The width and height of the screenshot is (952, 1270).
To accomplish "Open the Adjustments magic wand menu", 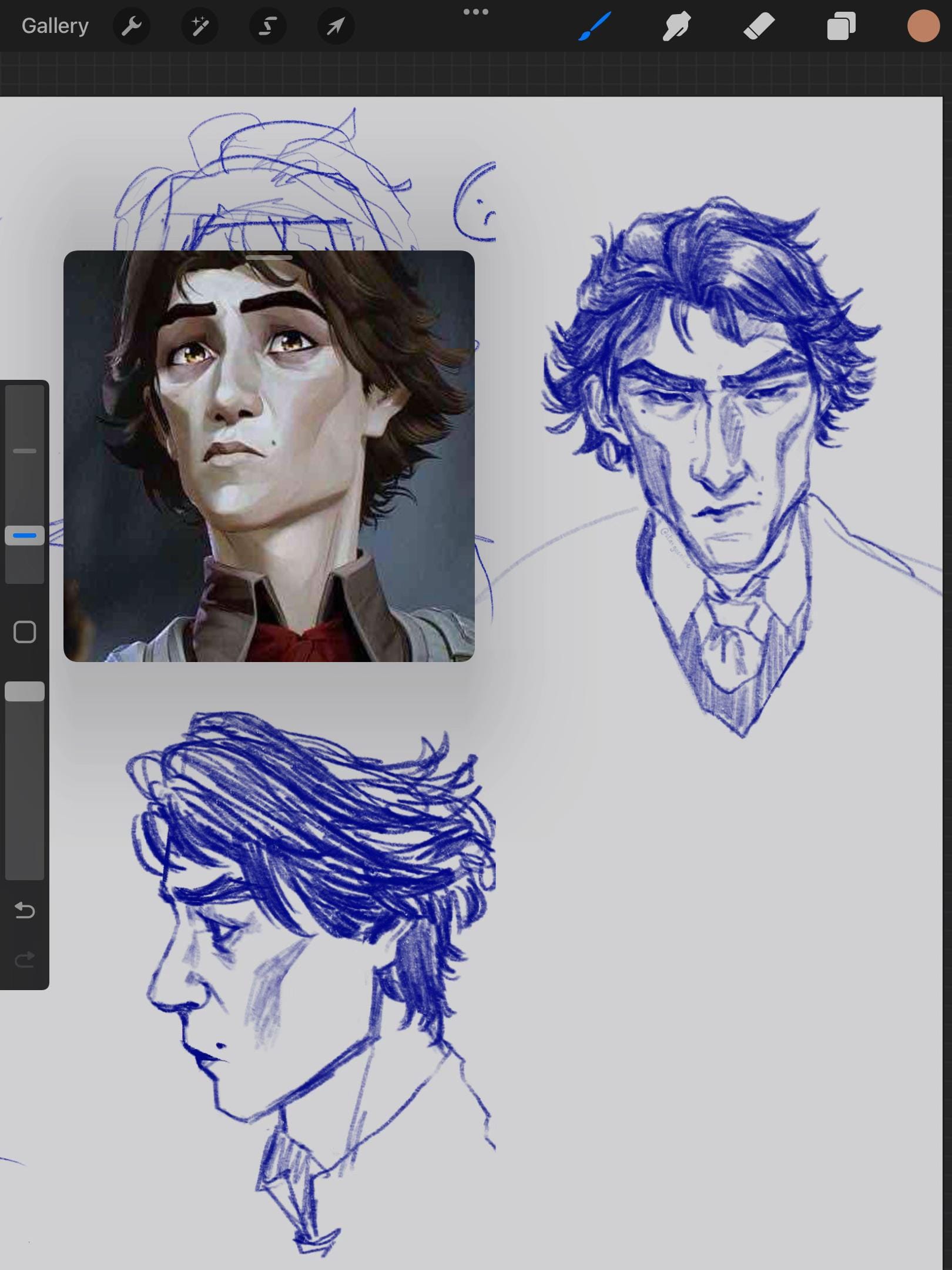I will pyautogui.click(x=200, y=26).
